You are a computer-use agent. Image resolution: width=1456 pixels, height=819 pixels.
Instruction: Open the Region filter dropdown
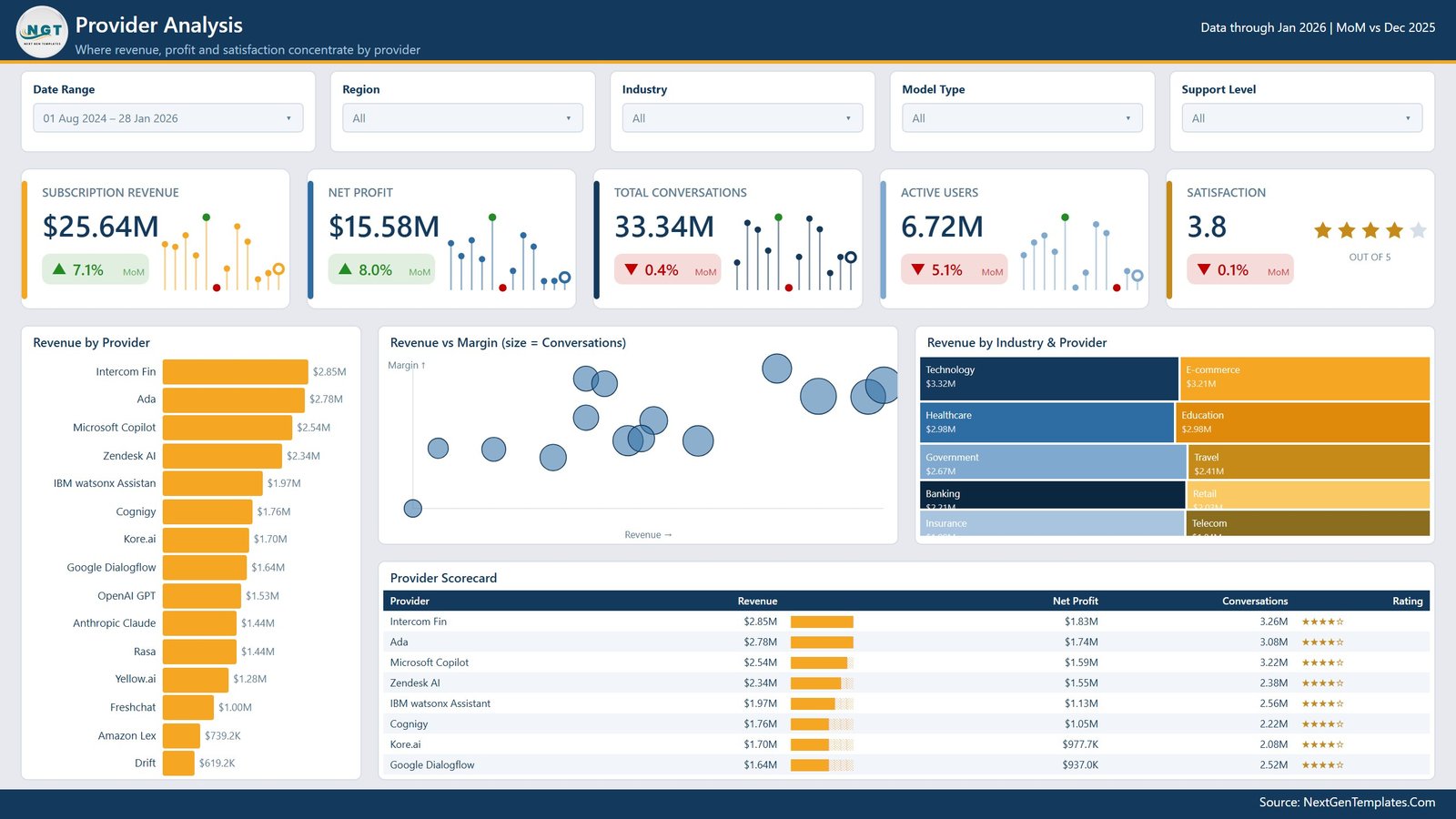click(462, 118)
